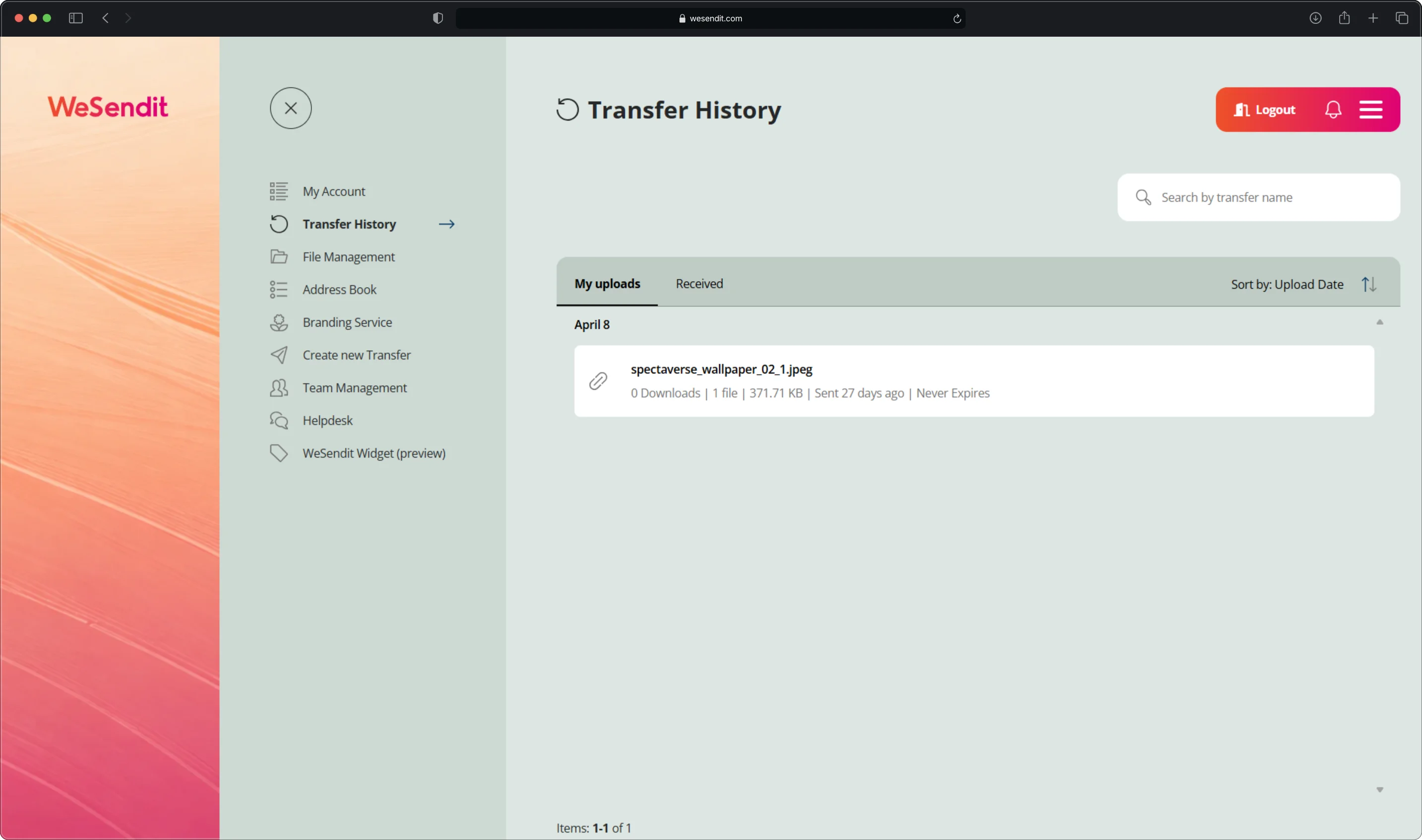The height and width of the screenshot is (840, 1422).
Task: Open the hamburger menu icon
Action: click(x=1371, y=110)
